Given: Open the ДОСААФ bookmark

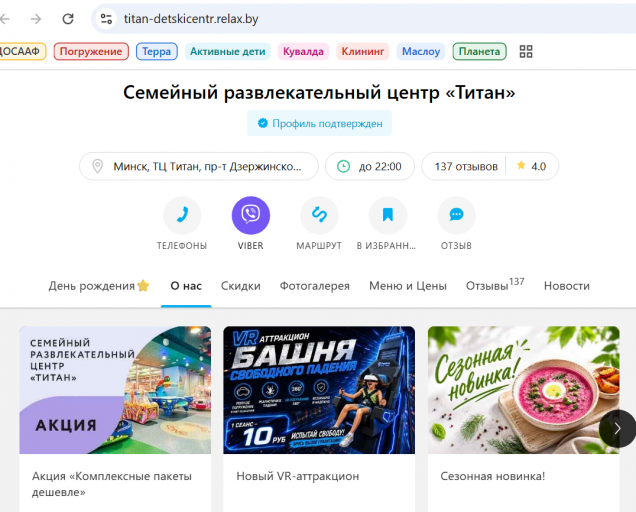Looking at the screenshot, I should pyautogui.click(x=22, y=52).
